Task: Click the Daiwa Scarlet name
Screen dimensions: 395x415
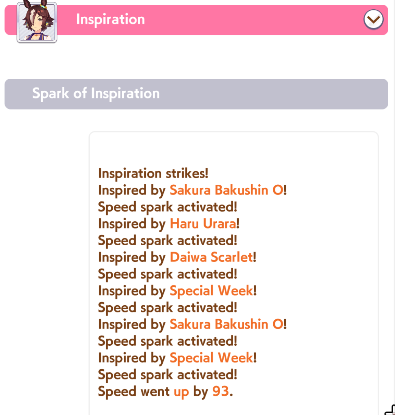Action: pos(211,257)
